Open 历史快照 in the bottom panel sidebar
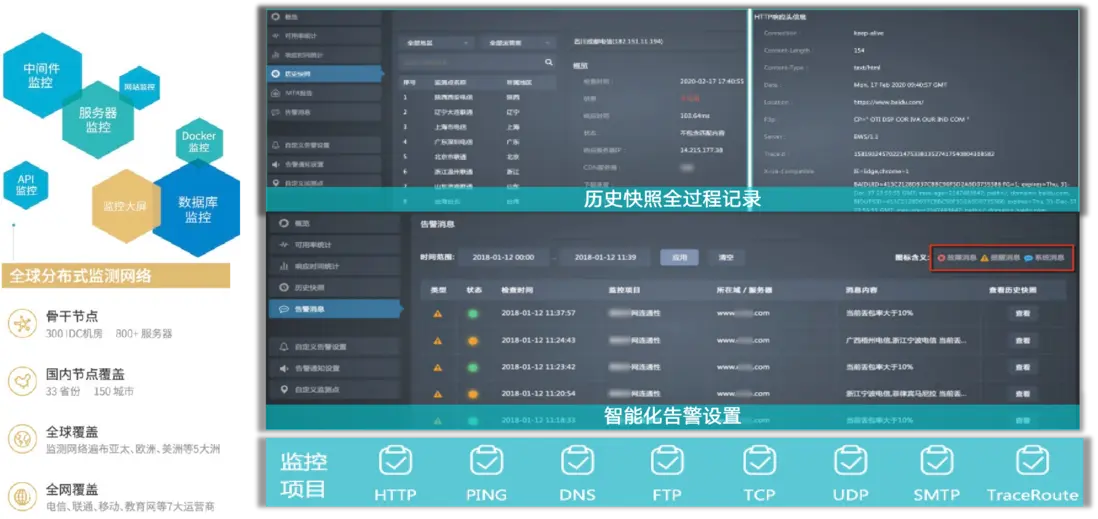 [334, 287]
